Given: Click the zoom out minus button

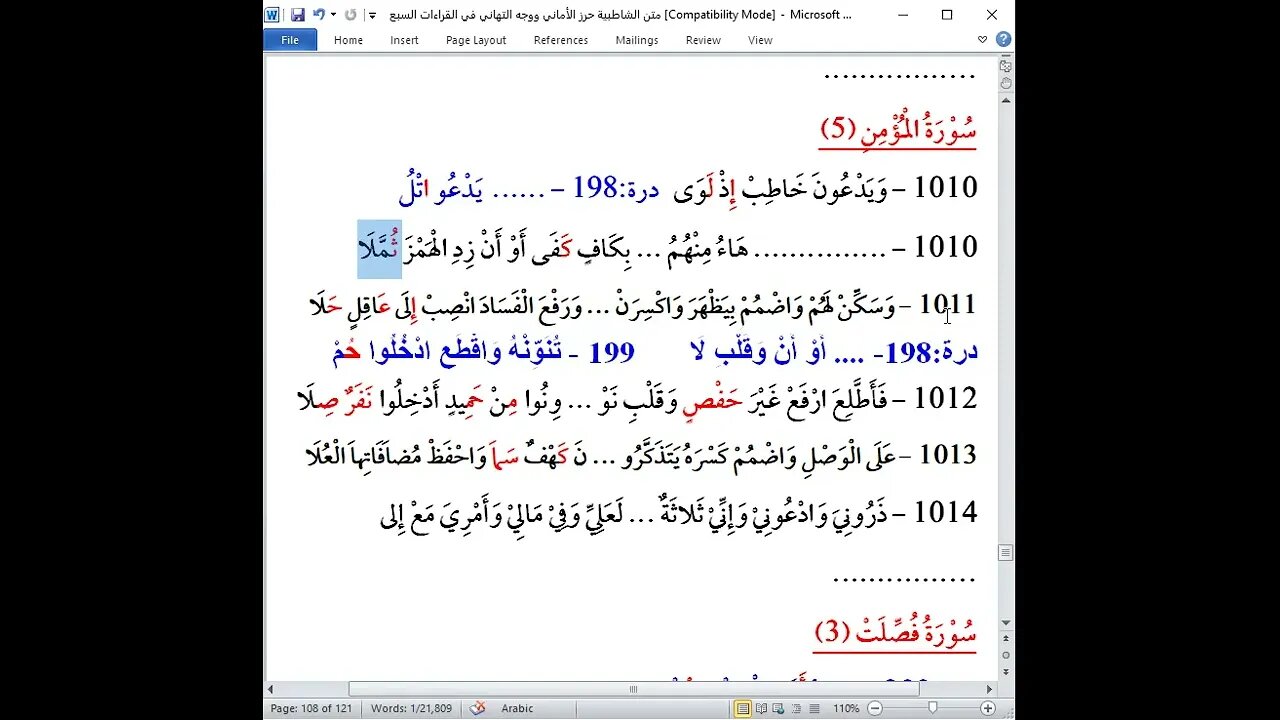Looking at the screenshot, I should [874, 708].
